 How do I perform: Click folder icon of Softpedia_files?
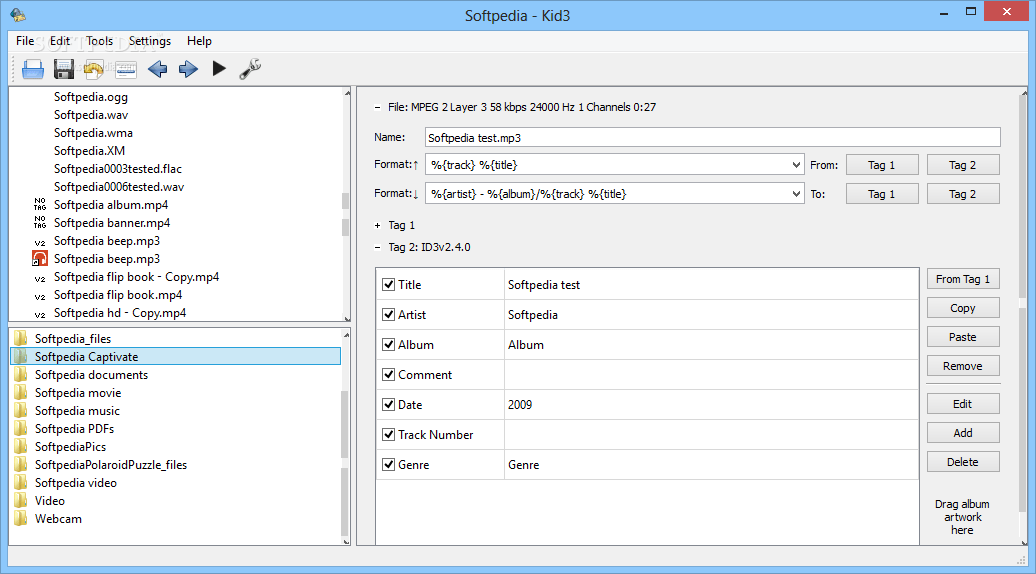pyautogui.click(x=21, y=338)
